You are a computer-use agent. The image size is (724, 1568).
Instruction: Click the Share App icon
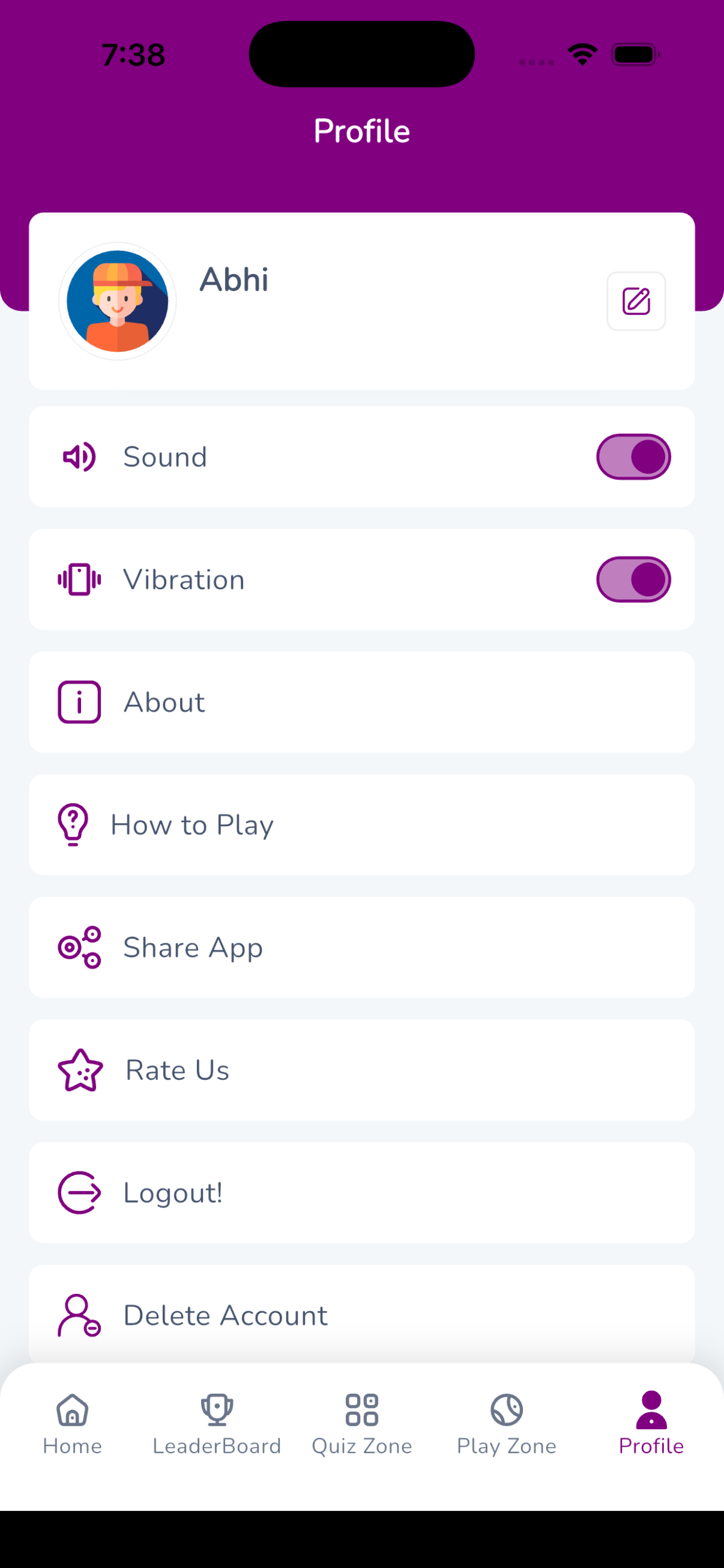[x=79, y=947]
